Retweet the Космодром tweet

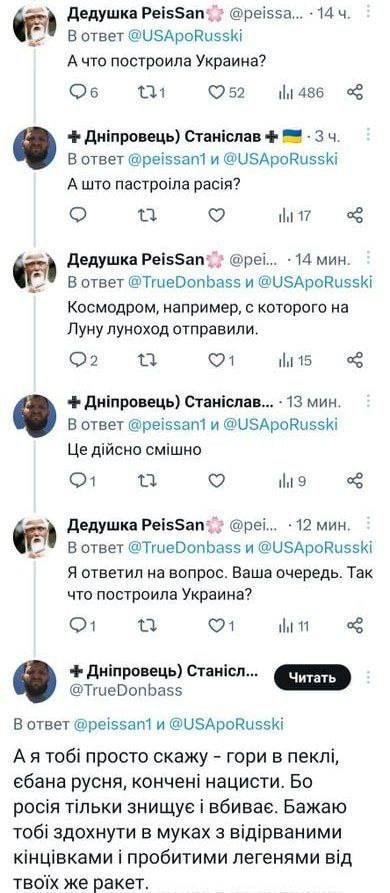pos(147,360)
